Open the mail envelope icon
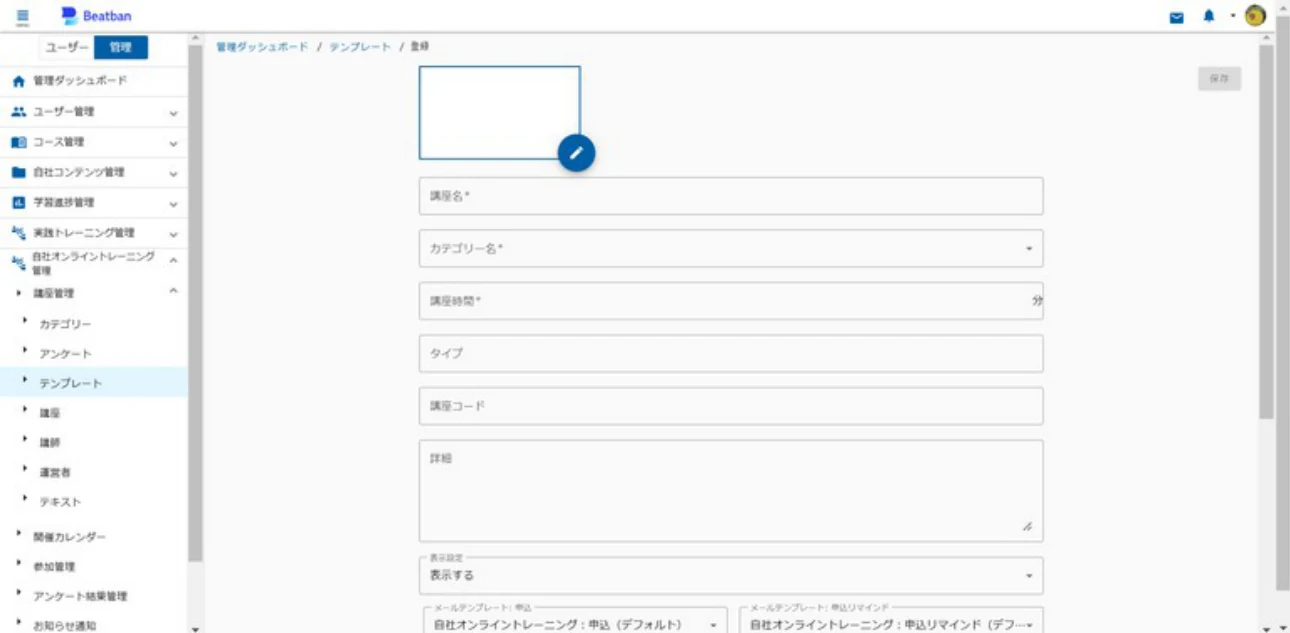The height and width of the screenshot is (633, 1290). (1177, 16)
